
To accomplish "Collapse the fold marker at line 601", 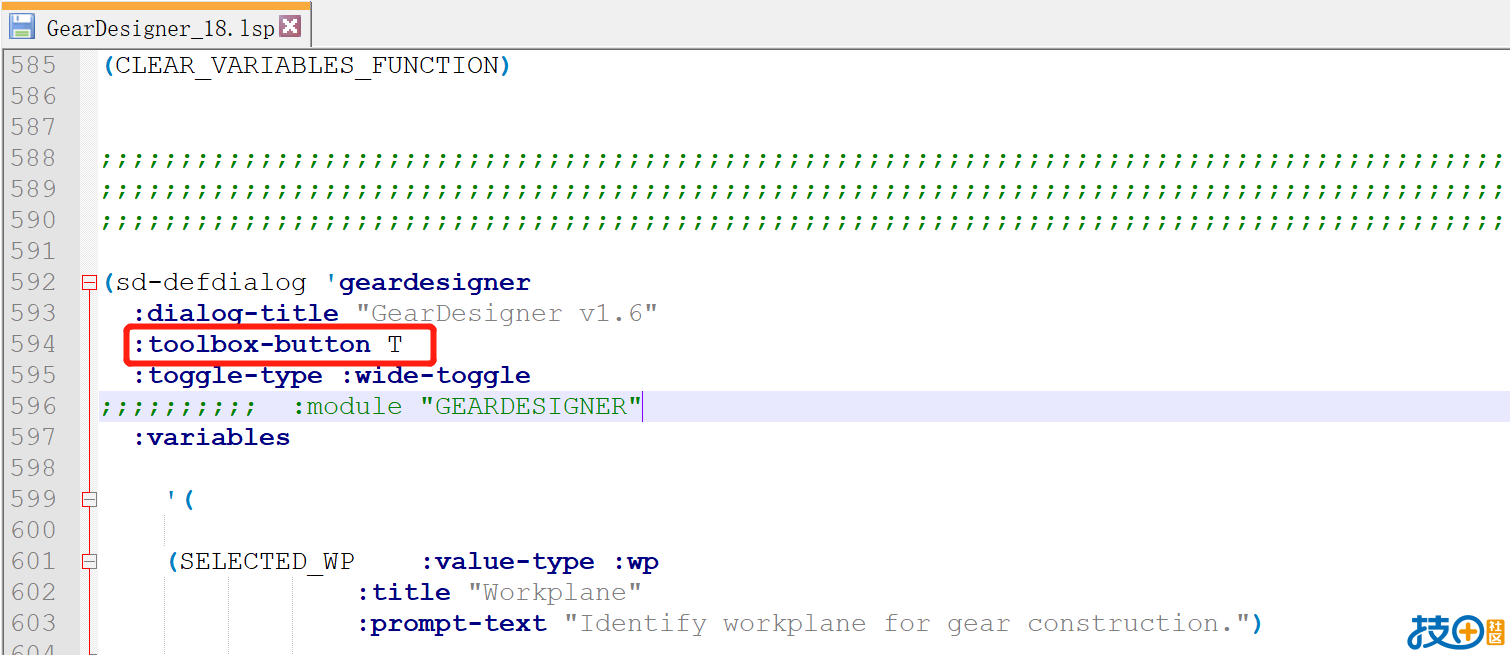I will pos(89,562).
